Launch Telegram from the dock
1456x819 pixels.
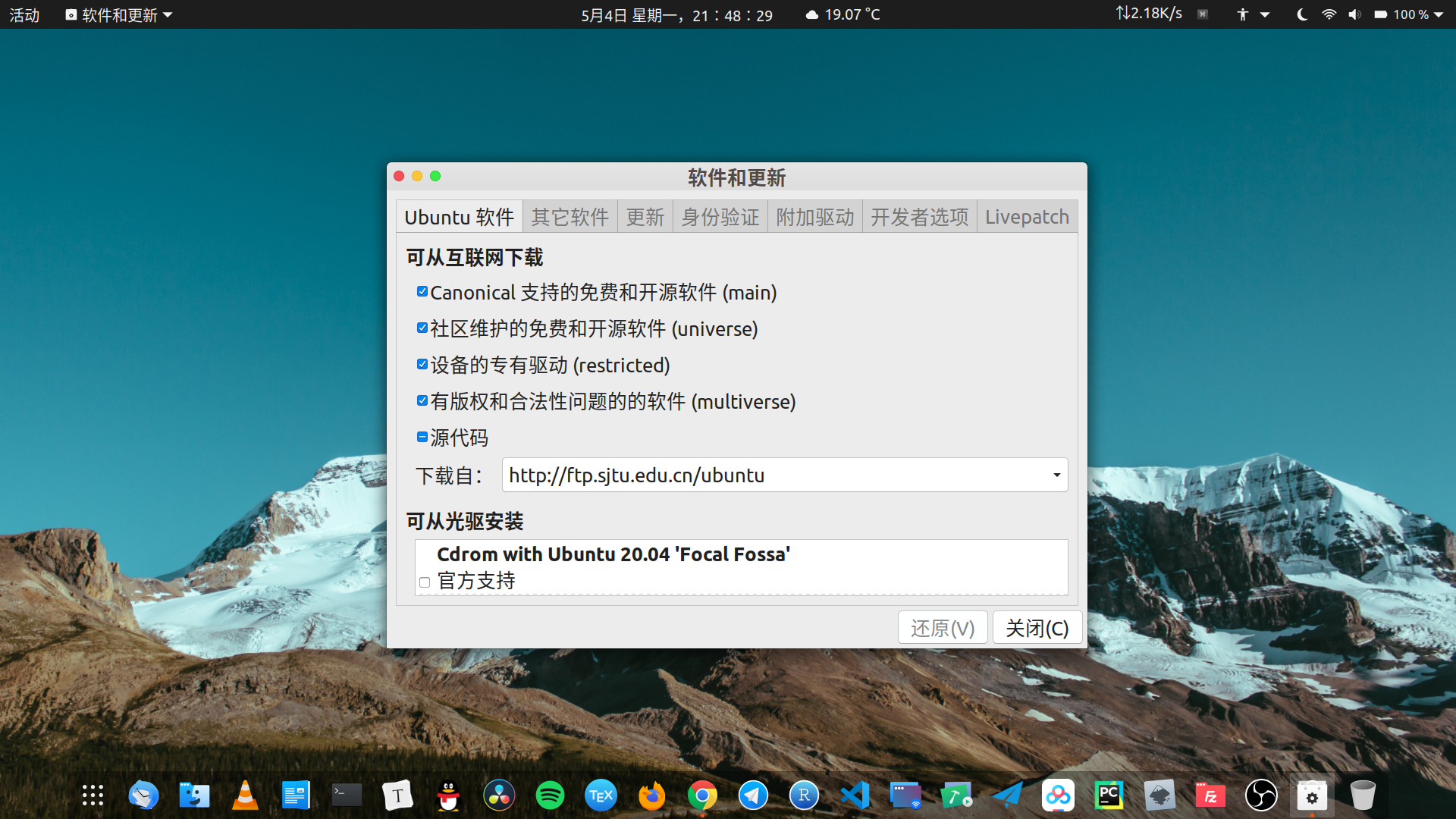pos(753,795)
